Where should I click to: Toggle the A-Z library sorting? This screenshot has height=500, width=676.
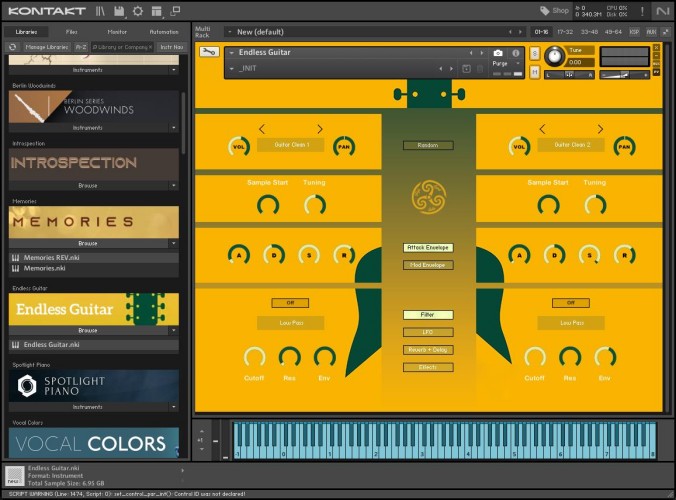point(81,47)
